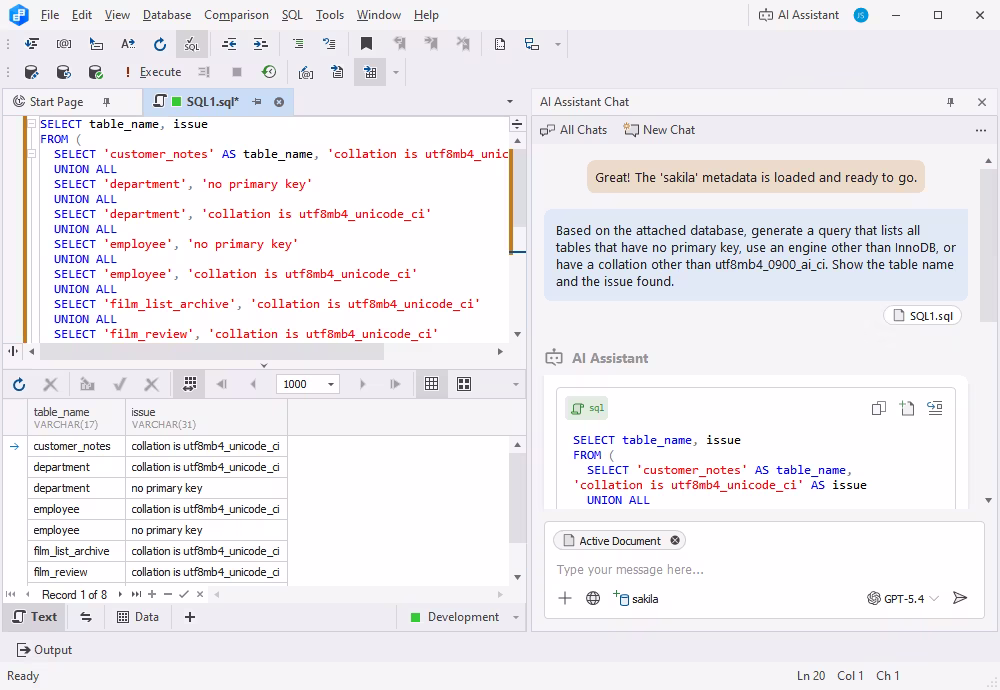
Task: Click the swap views arrows icon
Action: 86,617
